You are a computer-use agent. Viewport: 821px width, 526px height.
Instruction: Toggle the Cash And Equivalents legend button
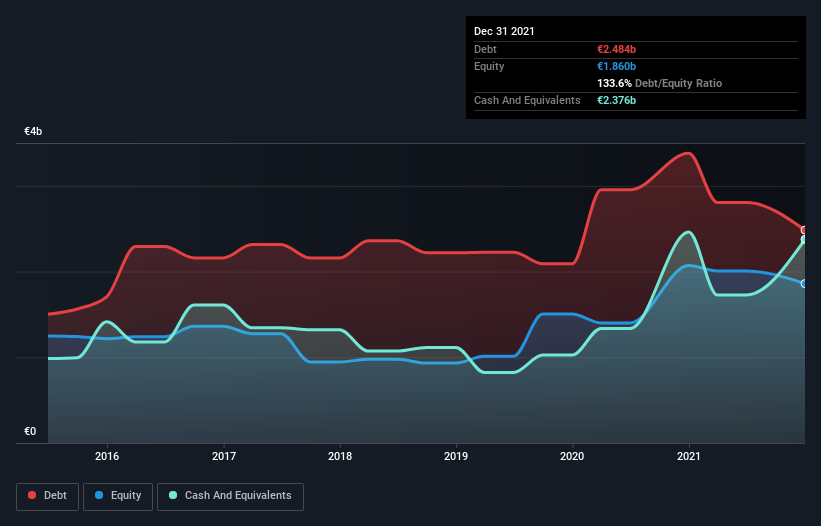coord(230,496)
